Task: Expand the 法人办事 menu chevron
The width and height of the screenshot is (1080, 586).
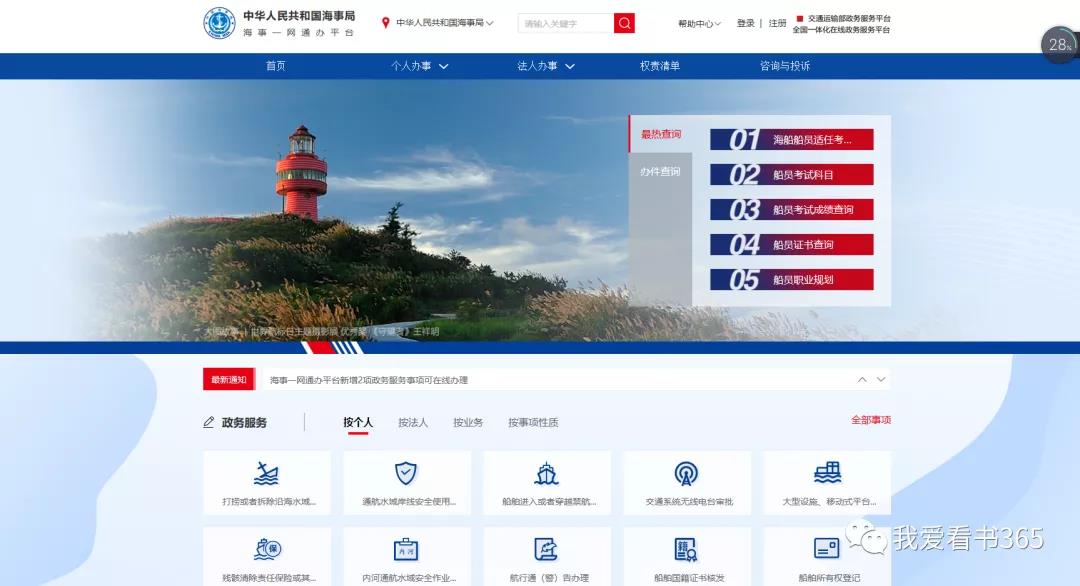Action: point(570,66)
